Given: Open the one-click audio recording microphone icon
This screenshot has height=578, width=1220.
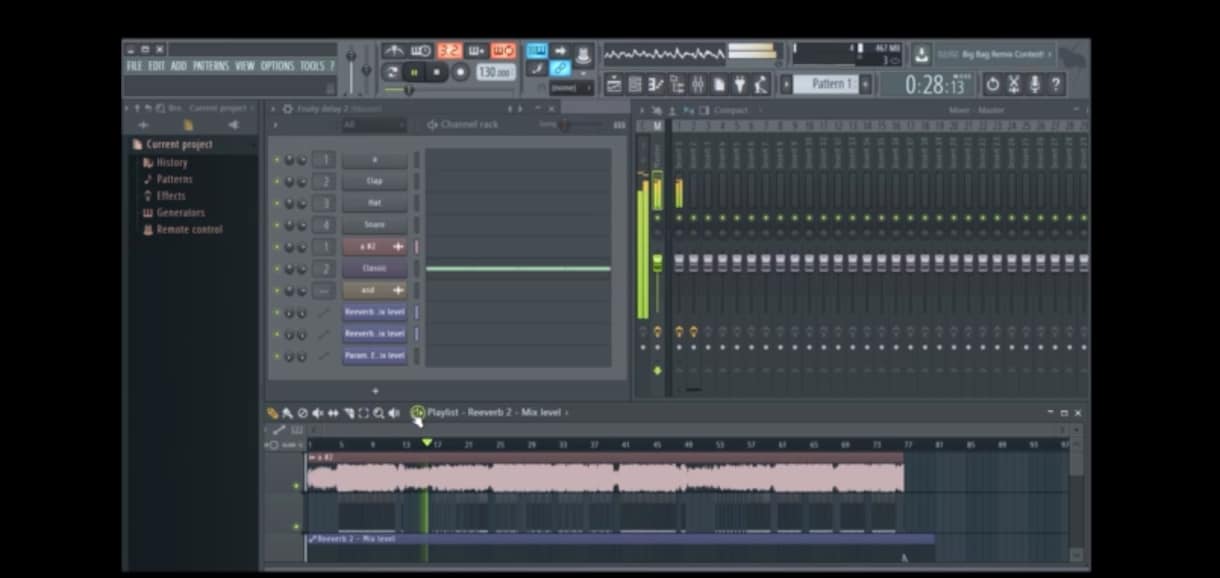Looking at the screenshot, I should point(1035,84).
